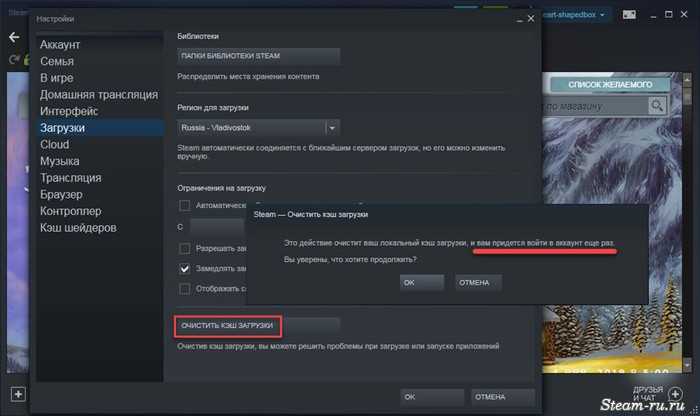Open the Cloud settings section

coord(99,145)
